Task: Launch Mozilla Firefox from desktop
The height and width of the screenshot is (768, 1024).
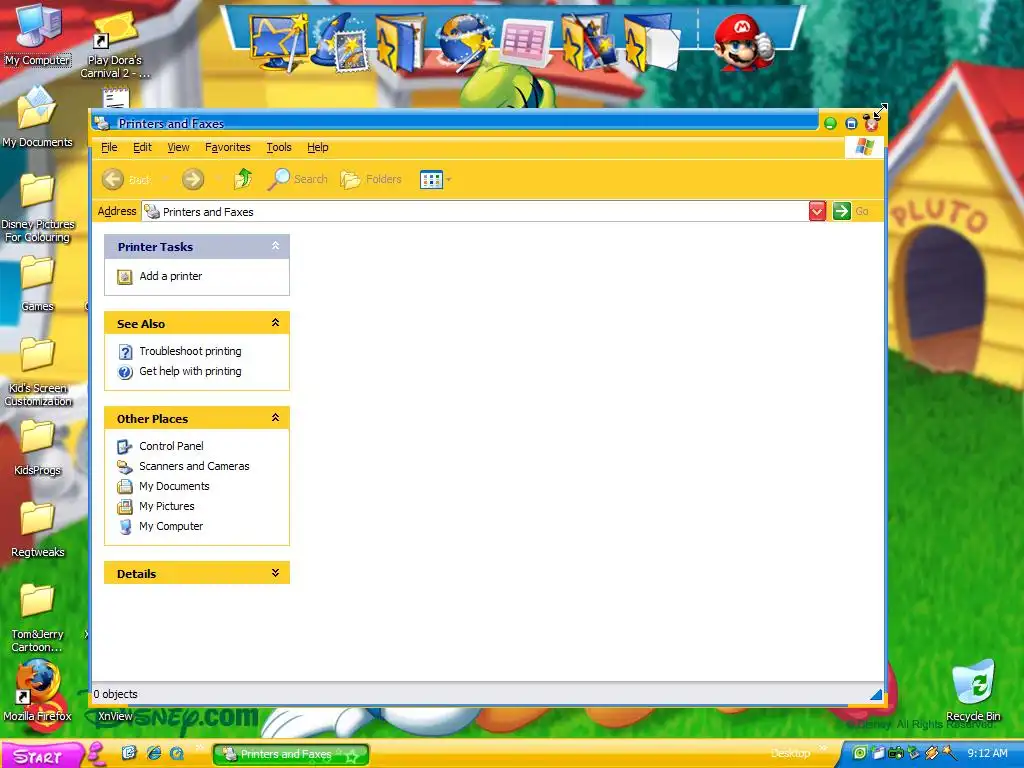Action: [x=37, y=691]
